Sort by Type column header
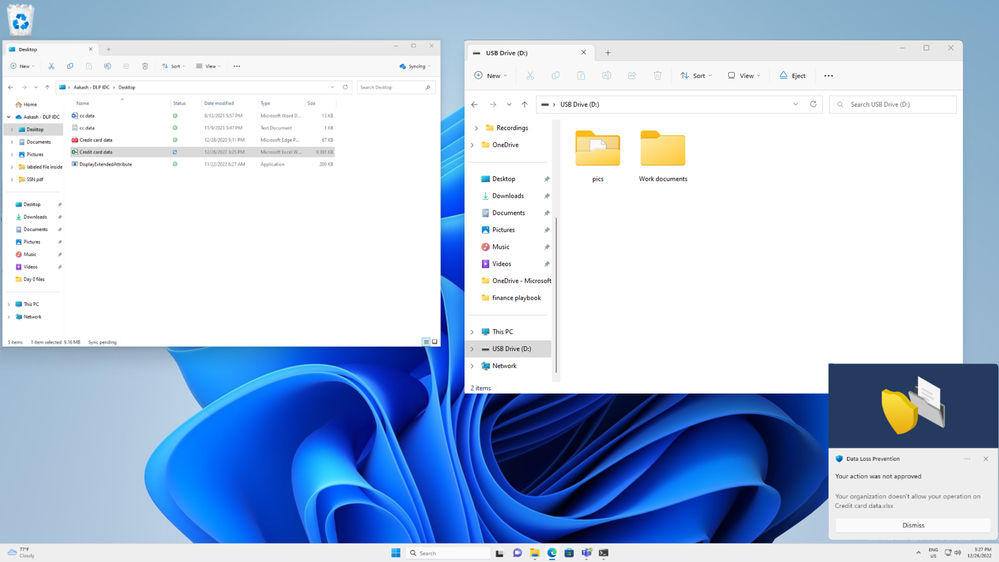This screenshot has width=999, height=562. [x=266, y=103]
